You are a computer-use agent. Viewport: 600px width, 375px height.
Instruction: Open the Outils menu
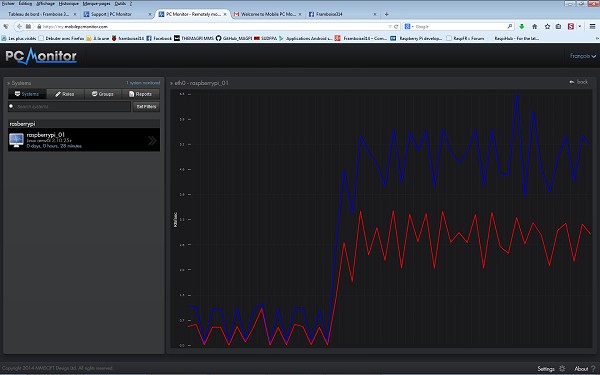click(120, 3)
